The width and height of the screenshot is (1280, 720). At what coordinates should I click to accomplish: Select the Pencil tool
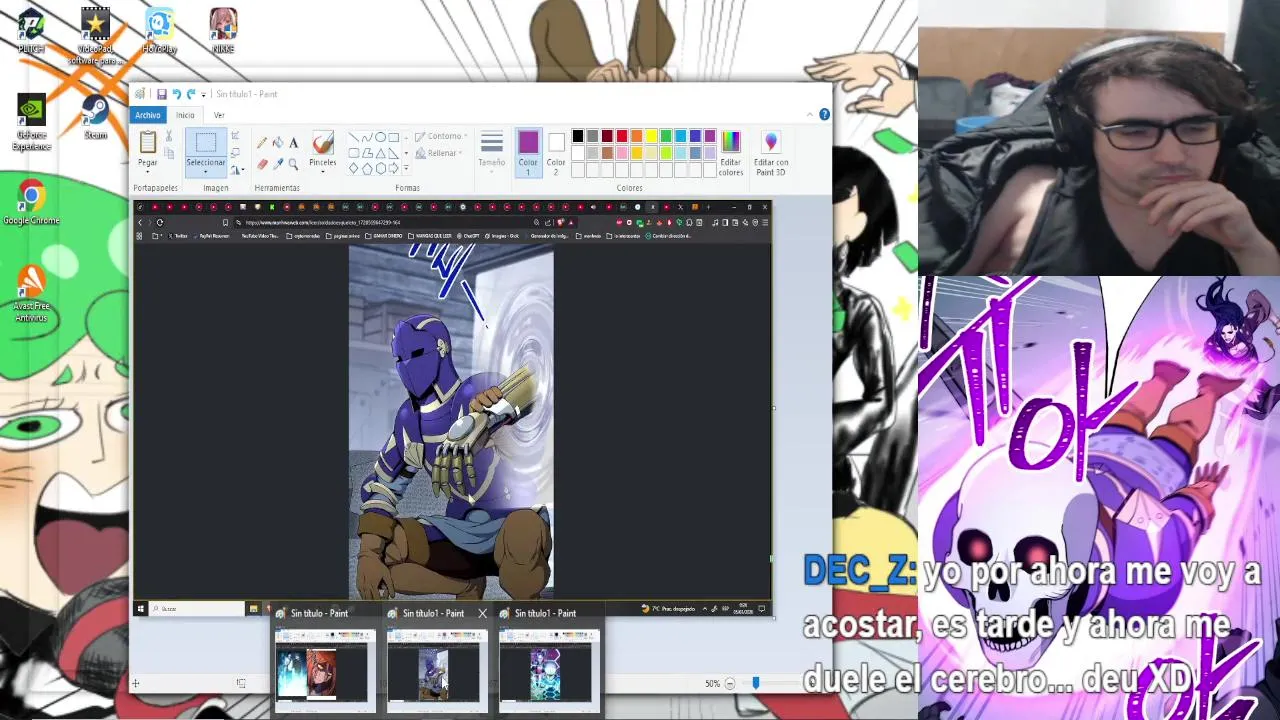click(262, 143)
